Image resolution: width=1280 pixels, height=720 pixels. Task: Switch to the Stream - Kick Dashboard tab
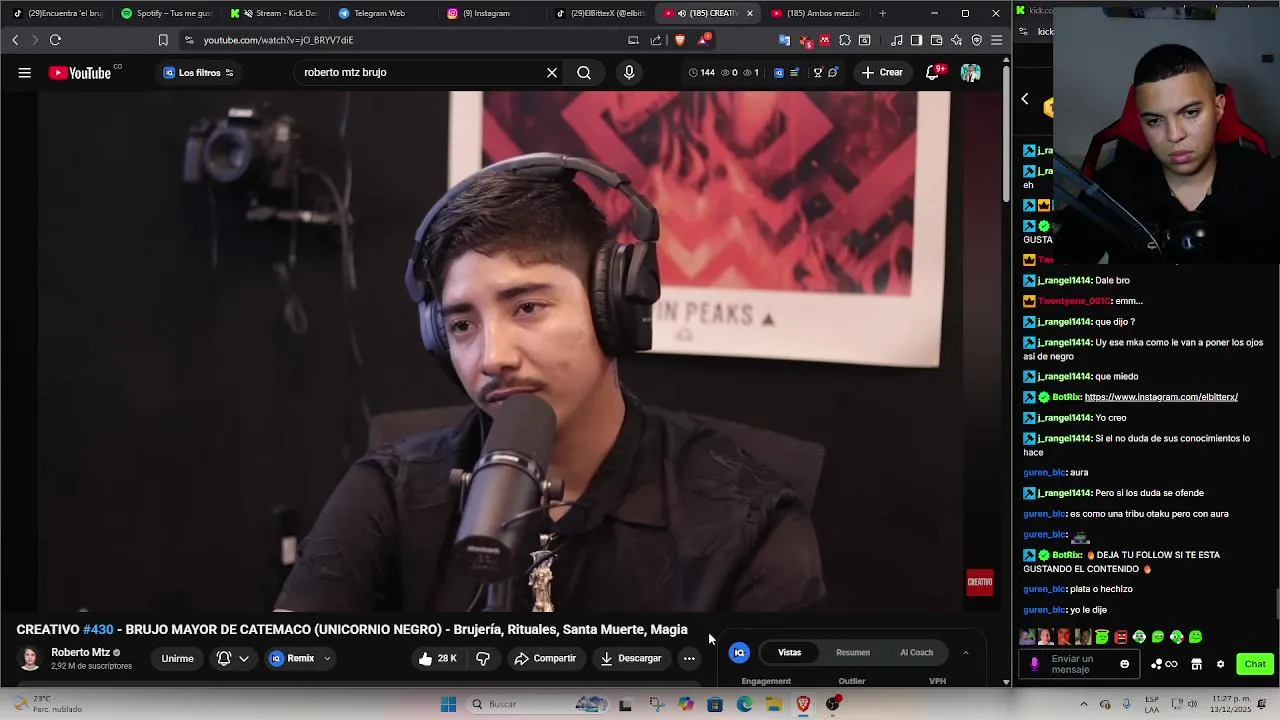[275, 13]
